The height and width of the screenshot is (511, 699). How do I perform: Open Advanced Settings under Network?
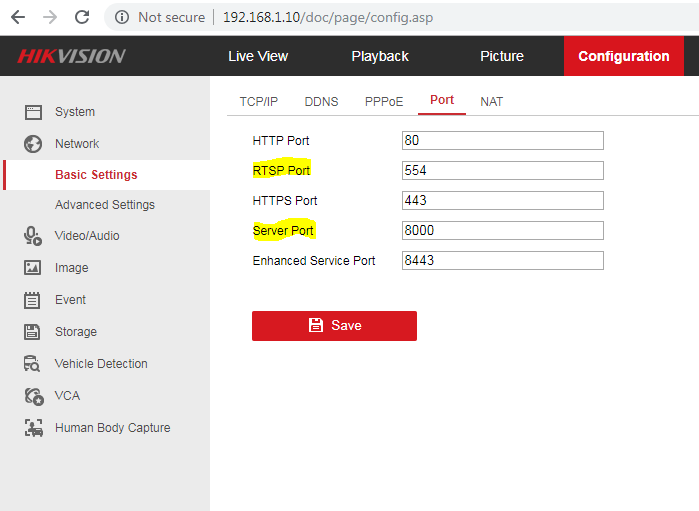(x=105, y=205)
